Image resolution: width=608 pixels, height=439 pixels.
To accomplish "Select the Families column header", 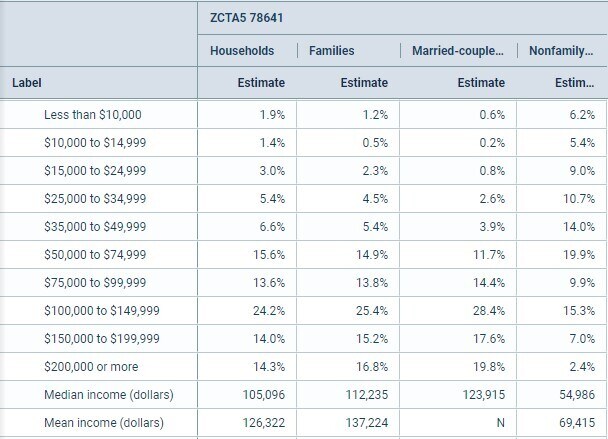I will [332, 50].
